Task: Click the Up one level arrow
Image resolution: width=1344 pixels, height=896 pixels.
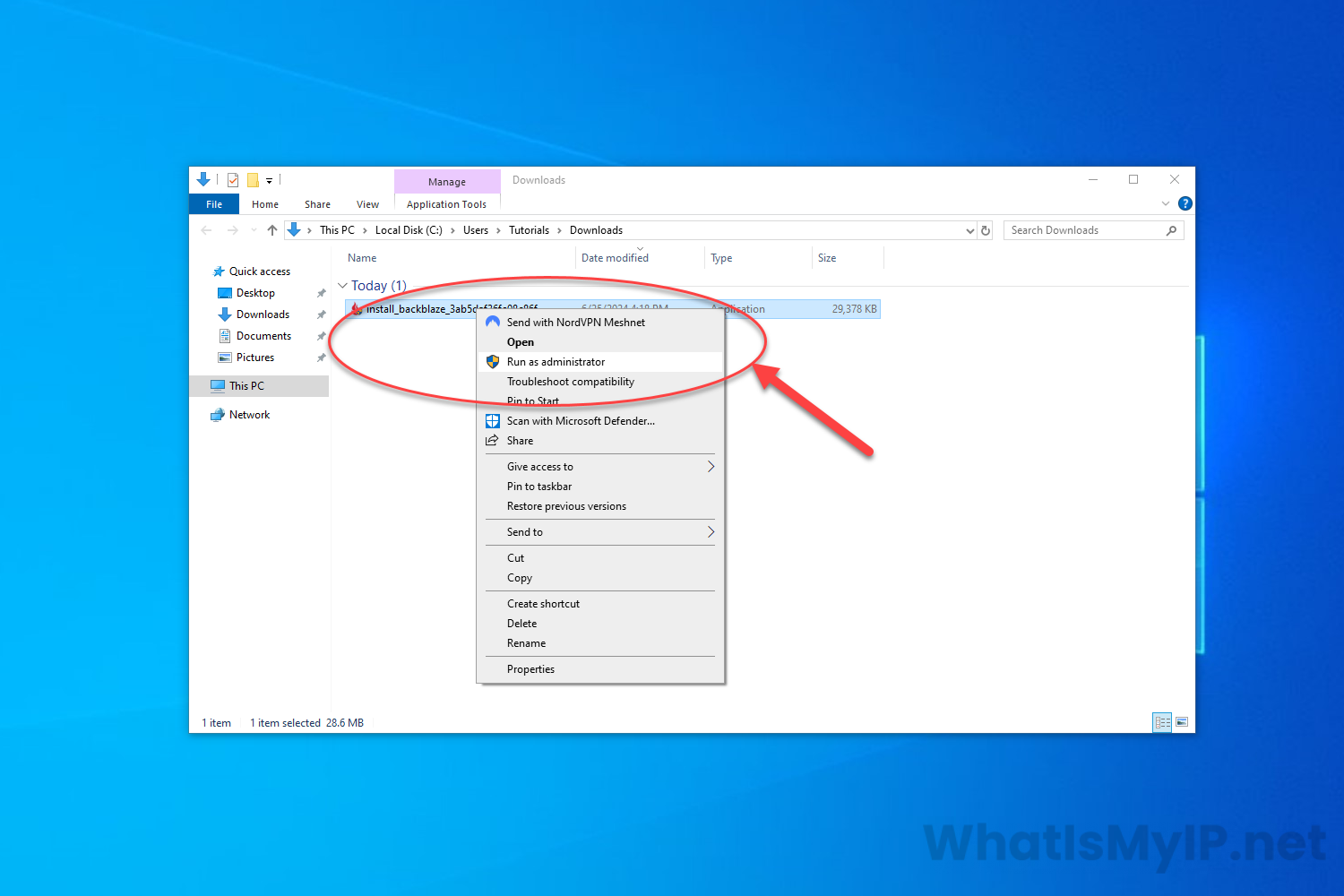Action: (272, 230)
